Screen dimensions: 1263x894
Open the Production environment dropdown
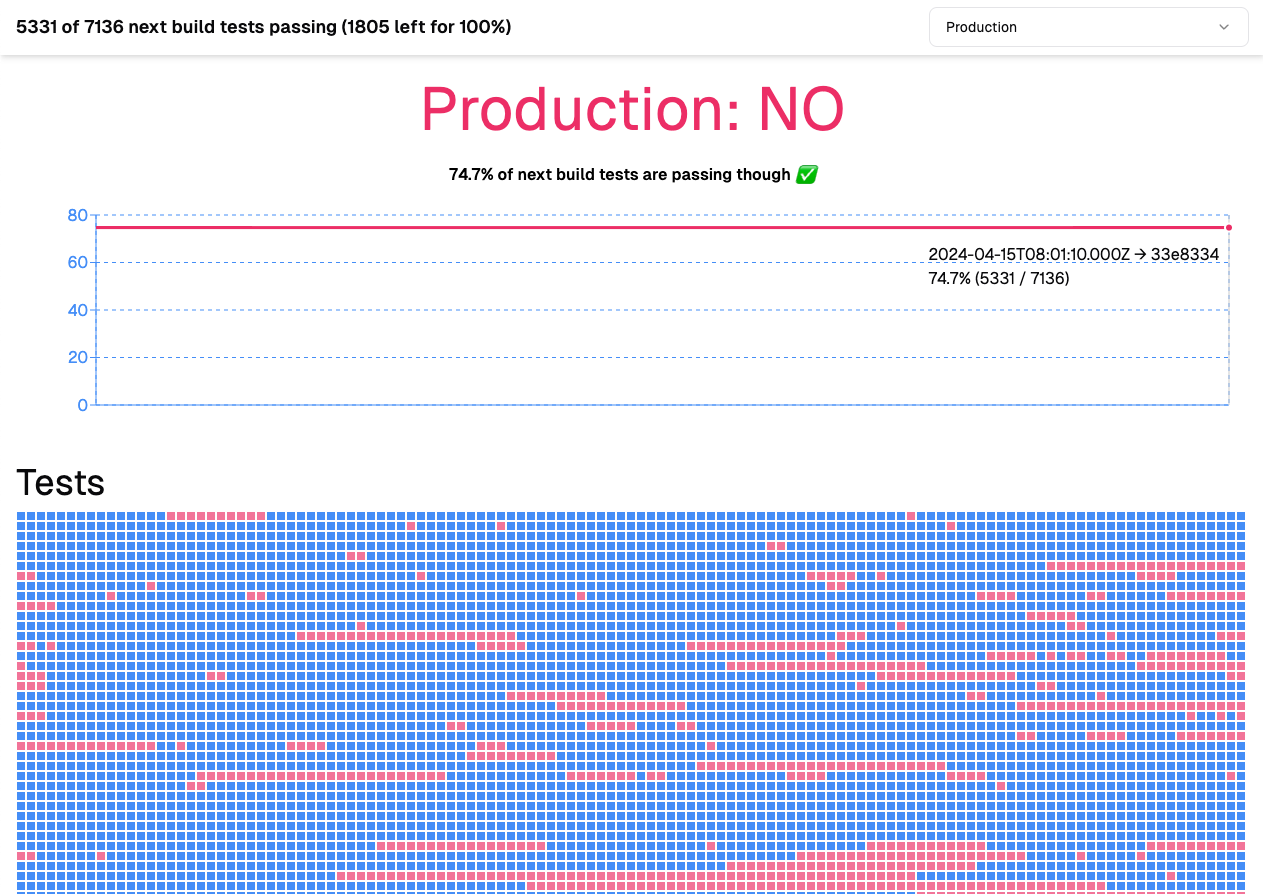pyautogui.click(x=1088, y=27)
